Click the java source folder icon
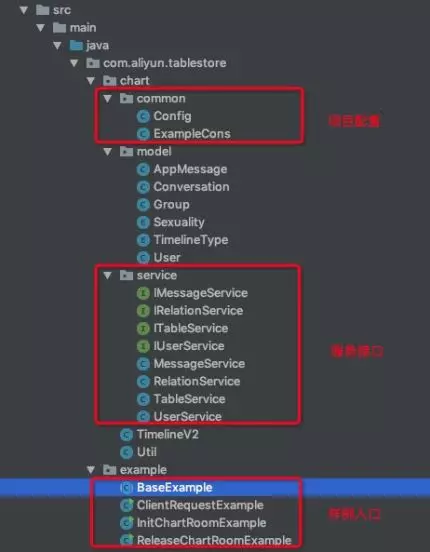This screenshot has height=552, width=430. click(x=76, y=45)
